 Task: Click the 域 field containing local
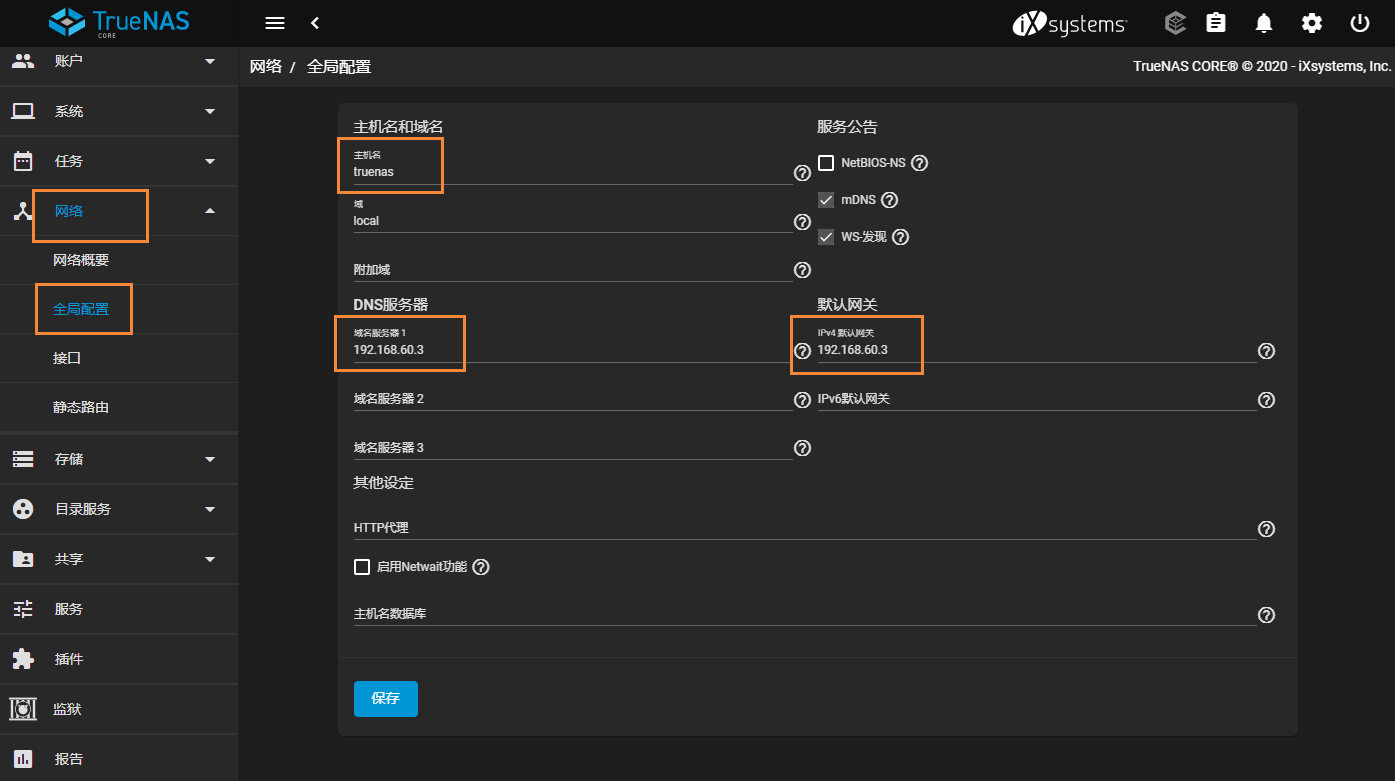[573, 221]
